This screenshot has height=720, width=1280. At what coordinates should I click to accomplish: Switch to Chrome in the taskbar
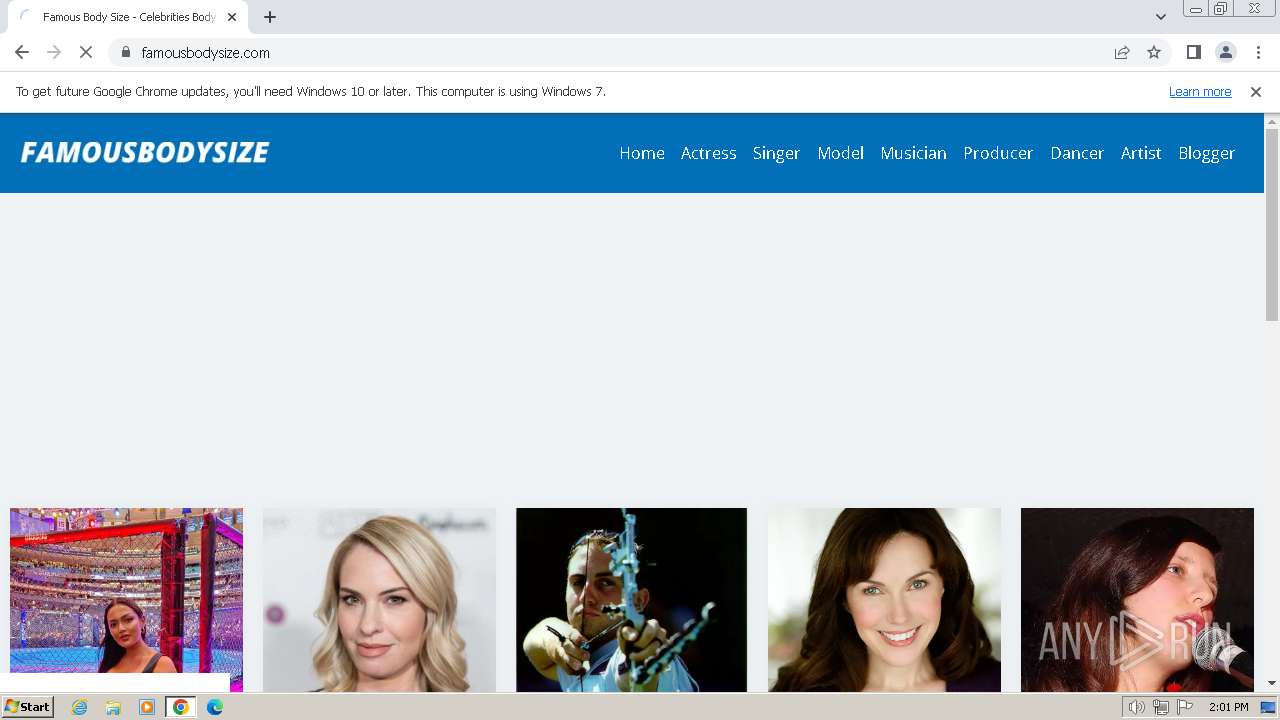[x=181, y=707]
